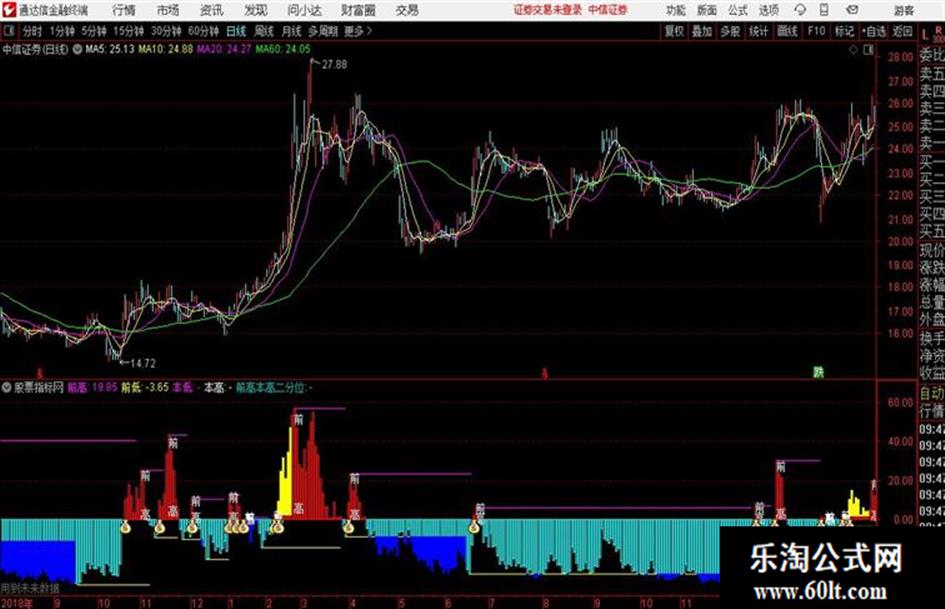Click the 中信证券(日线) chart title
Viewport: 945px width, 609px height.
pos(35,49)
